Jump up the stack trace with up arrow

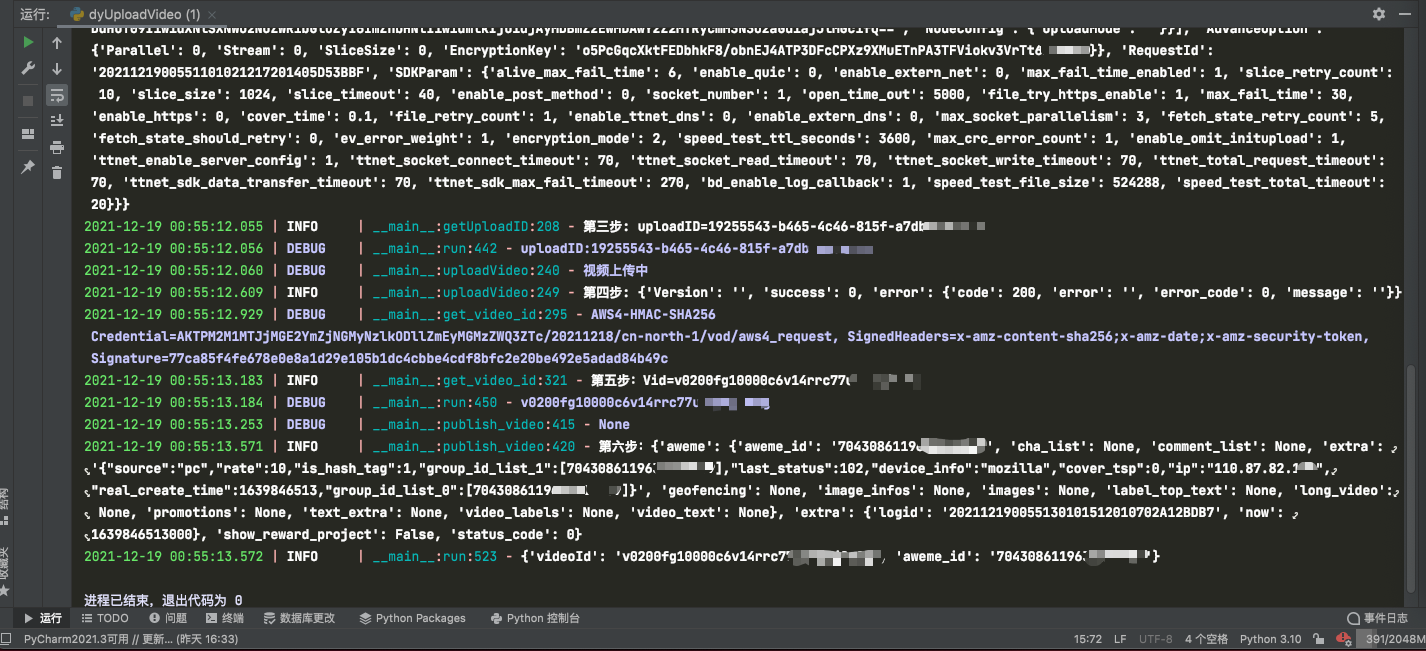click(57, 43)
